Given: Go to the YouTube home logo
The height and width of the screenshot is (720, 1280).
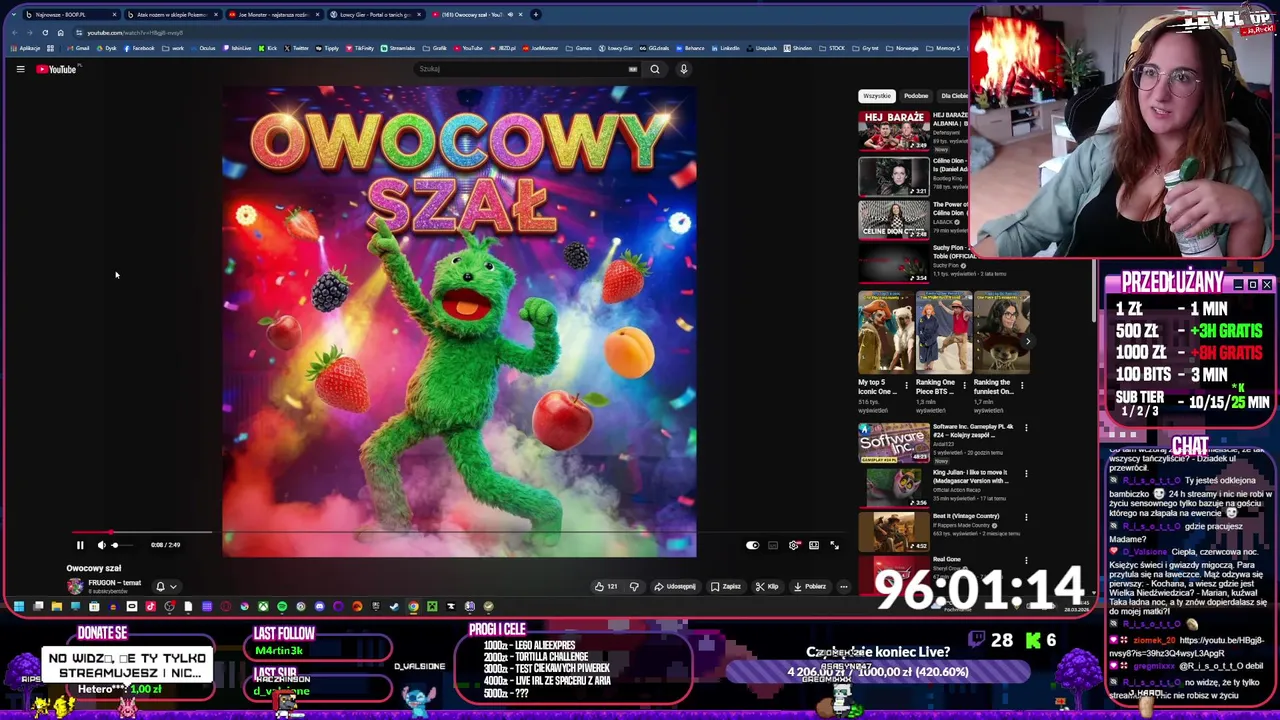Looking at the screenshot, I should (x=57, y=69).
